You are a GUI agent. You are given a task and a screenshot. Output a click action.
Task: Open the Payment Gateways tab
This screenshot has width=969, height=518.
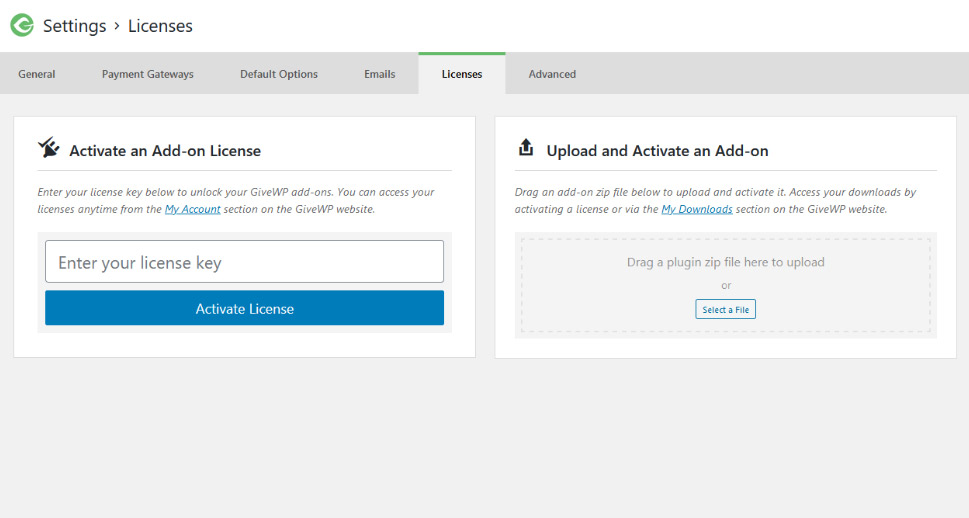(148, 74)
